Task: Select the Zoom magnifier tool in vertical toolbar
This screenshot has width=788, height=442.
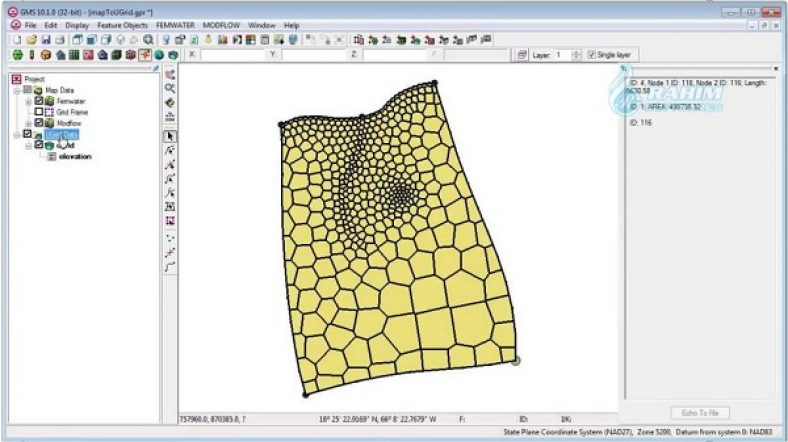Action: pyautogui.click(x=170, y=88)
